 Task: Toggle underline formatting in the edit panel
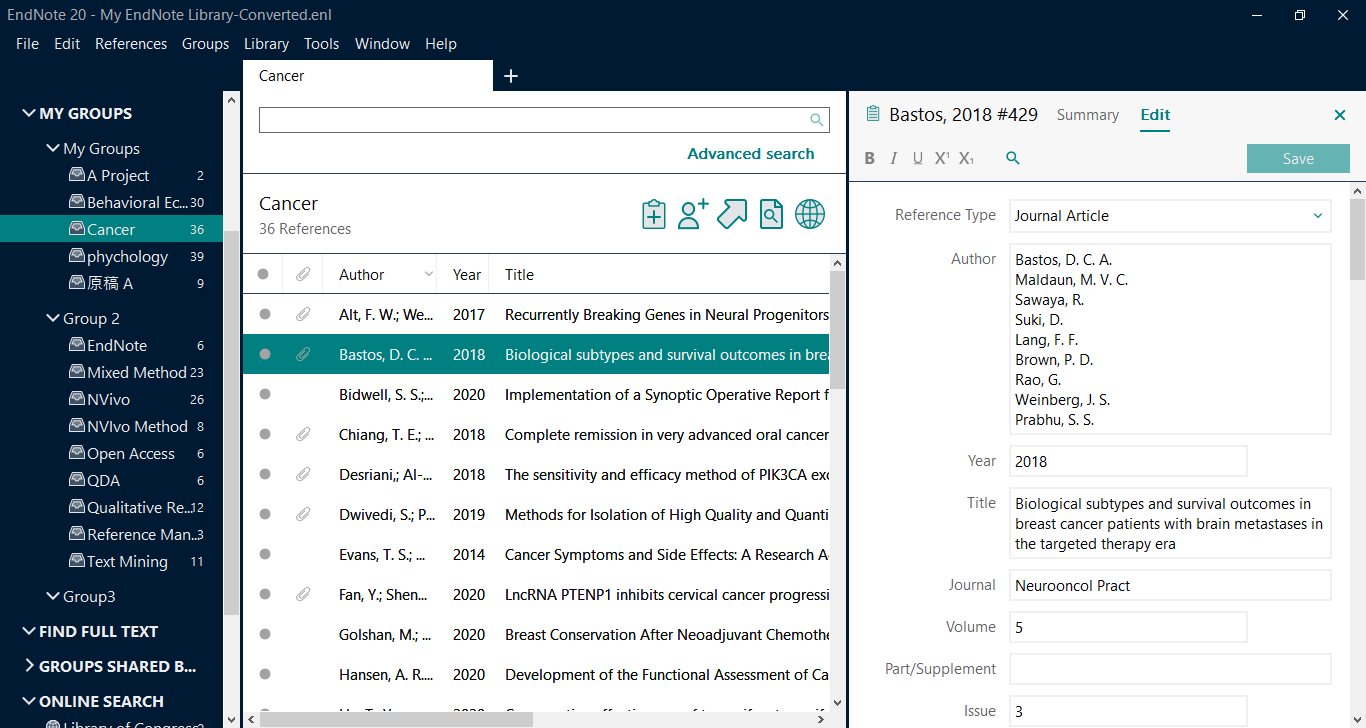pyautogui.click(x=918, y=158)
